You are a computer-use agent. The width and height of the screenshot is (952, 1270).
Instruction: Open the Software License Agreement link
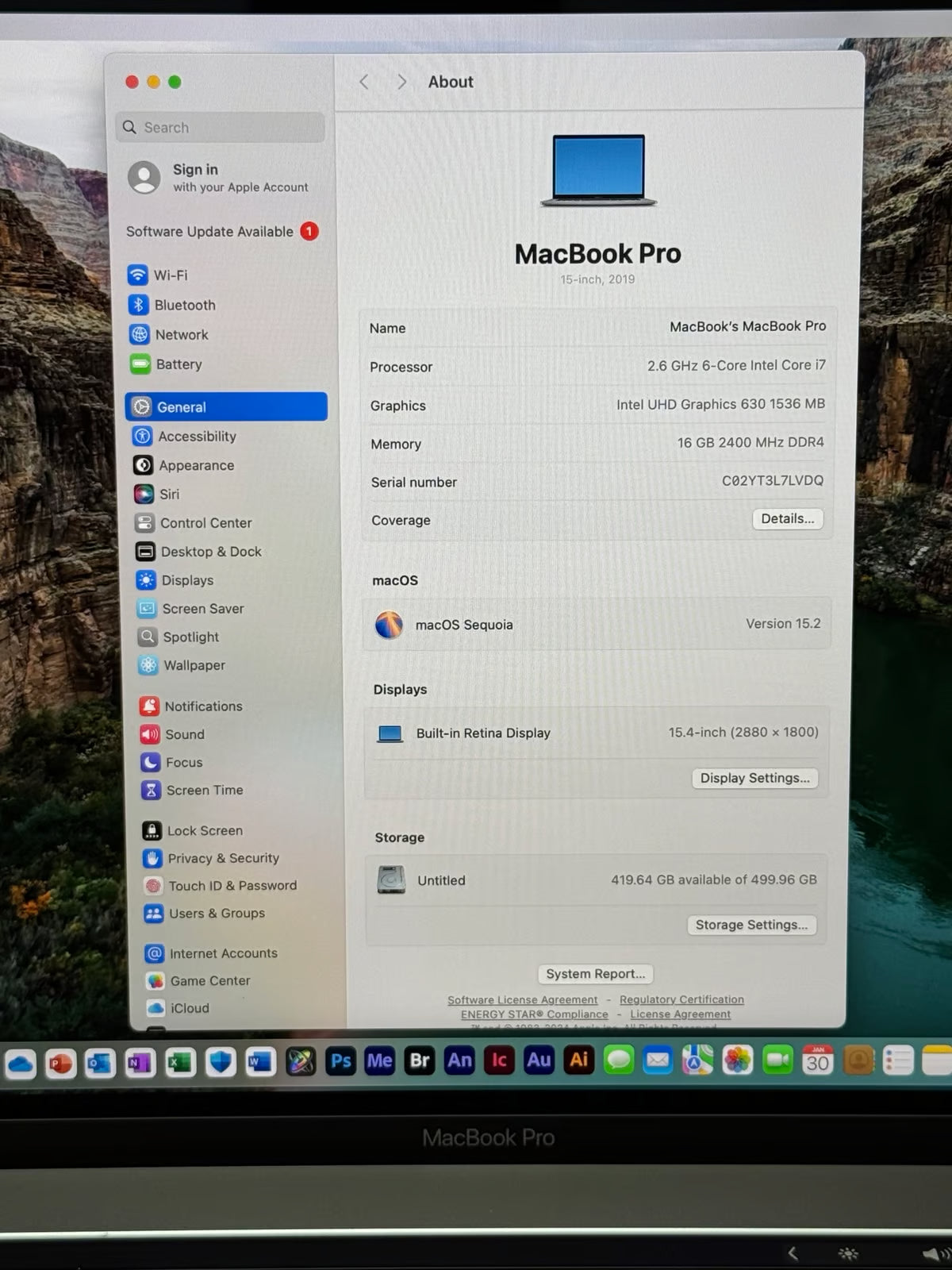coord(523,1000)
